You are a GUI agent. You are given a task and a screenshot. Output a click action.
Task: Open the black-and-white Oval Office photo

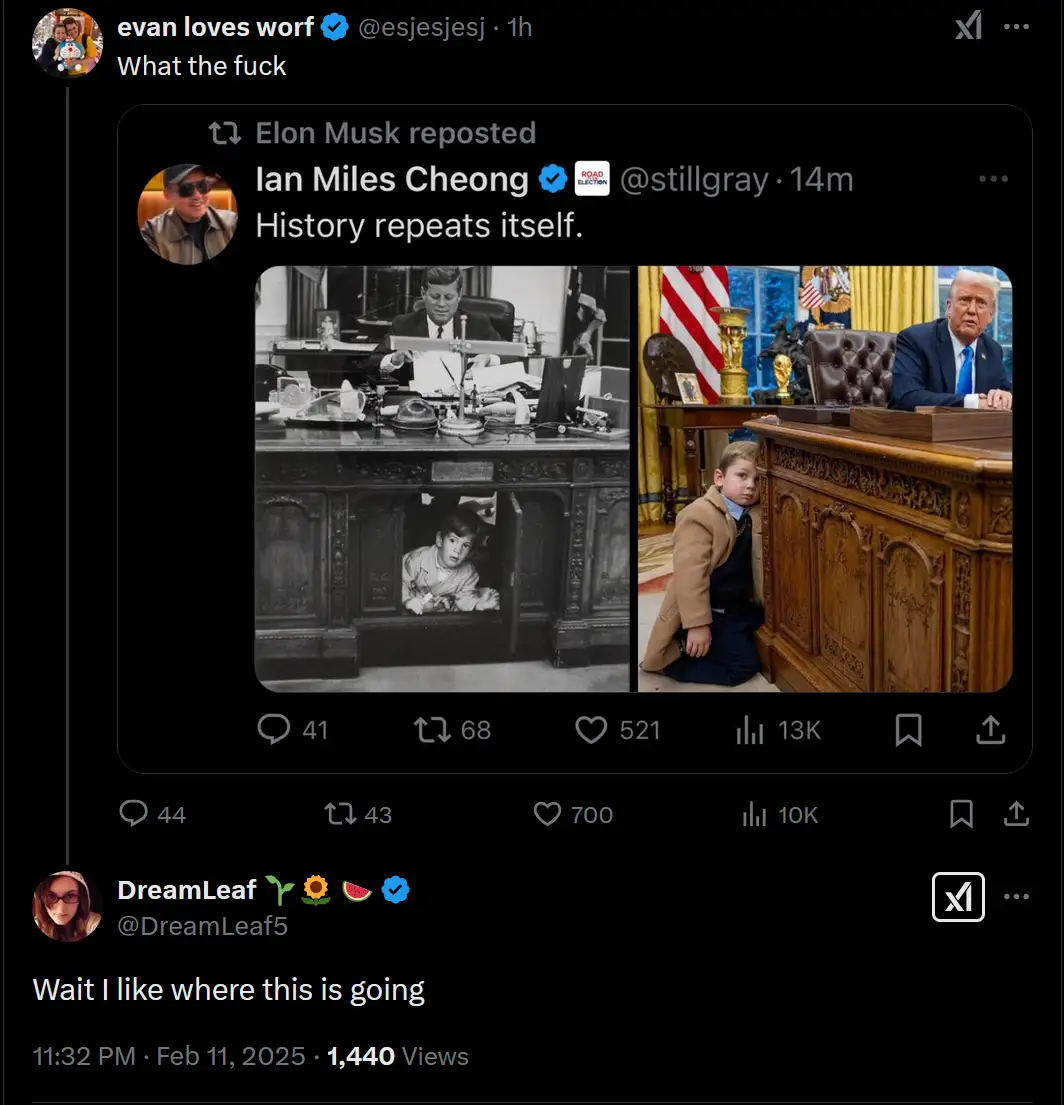442,479
